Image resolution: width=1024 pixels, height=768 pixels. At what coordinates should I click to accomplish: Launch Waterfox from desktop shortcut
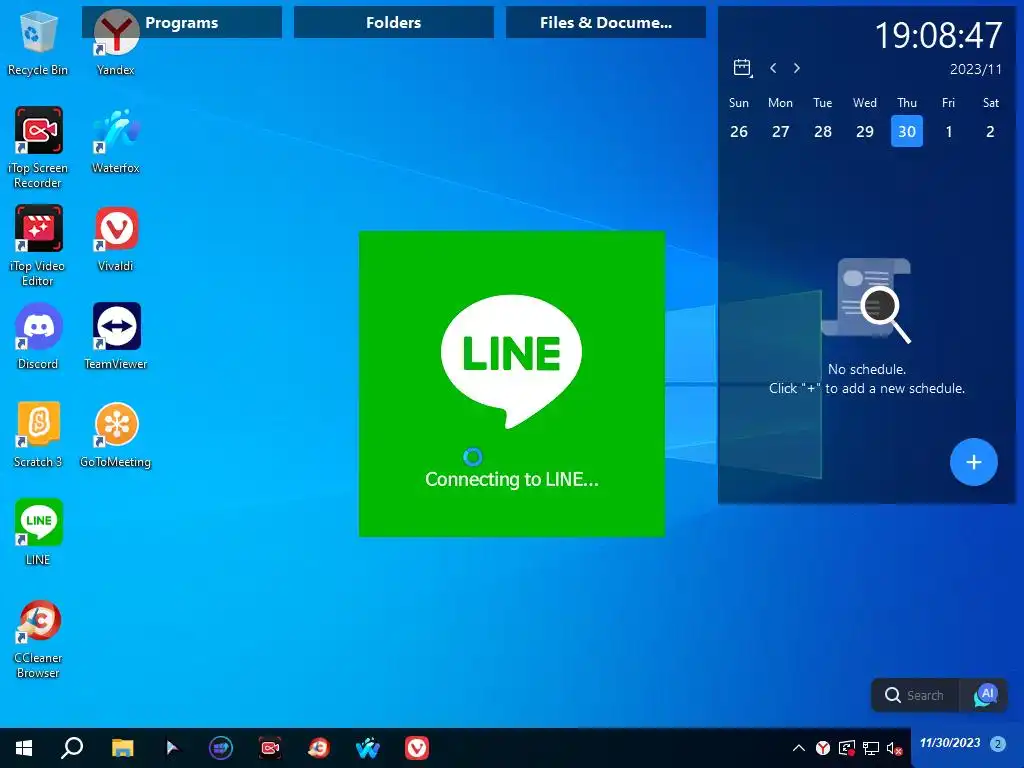point(116,140)
